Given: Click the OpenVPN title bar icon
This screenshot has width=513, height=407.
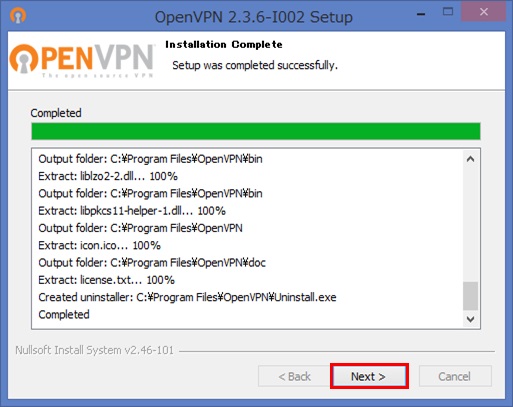Looking at the screenshot, I should (18, 15).
